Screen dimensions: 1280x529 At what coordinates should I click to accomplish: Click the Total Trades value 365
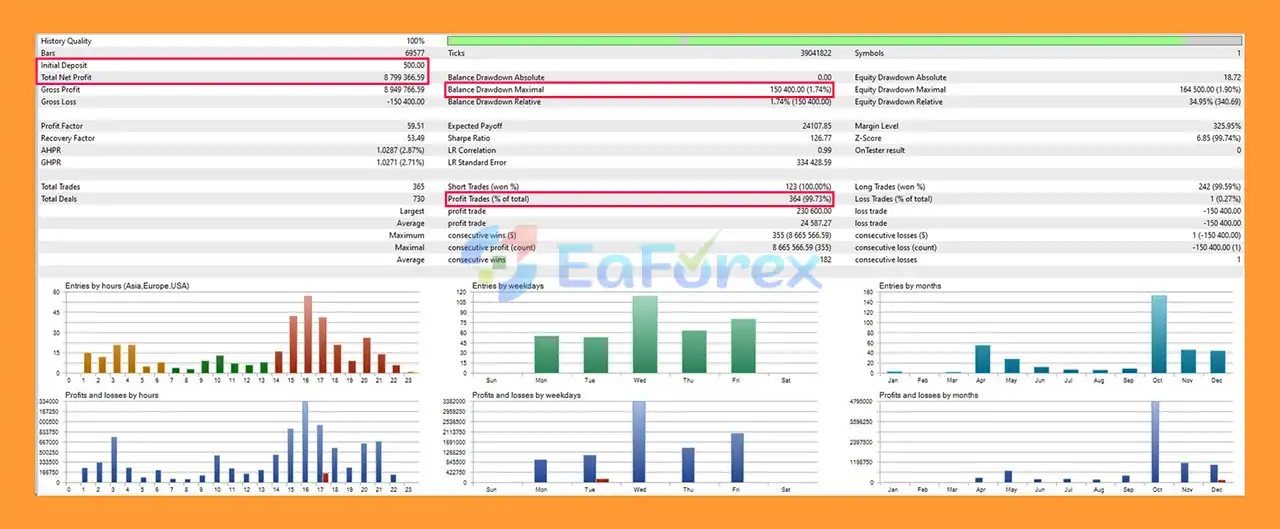tap(416, 187)
